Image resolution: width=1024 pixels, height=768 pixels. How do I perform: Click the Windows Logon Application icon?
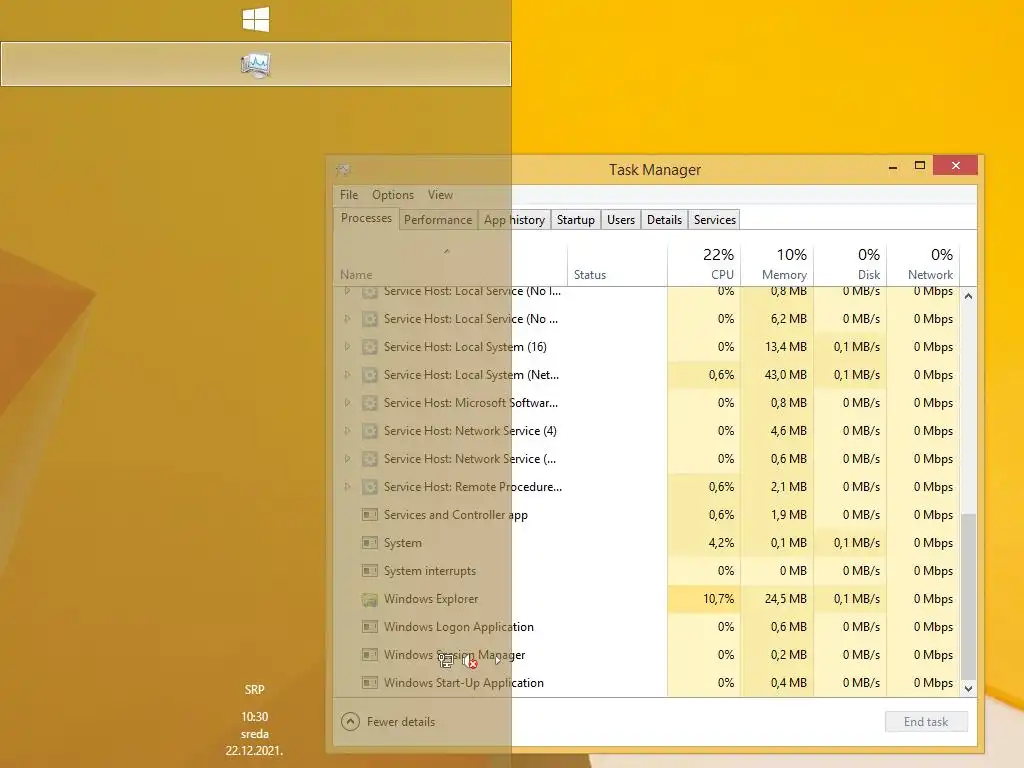(x=370, y=628)
